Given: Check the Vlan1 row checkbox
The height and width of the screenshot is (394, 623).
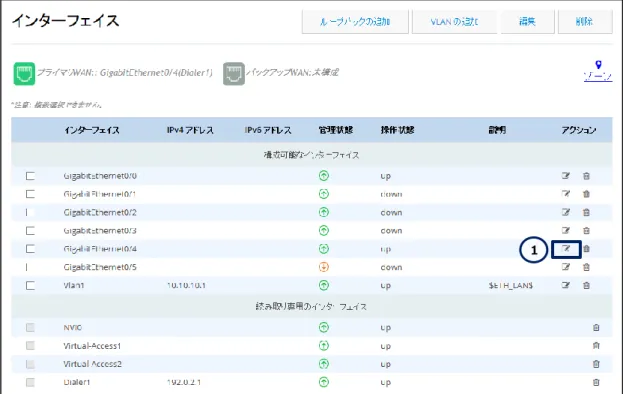Looking at the screenshot, I should (30, 286).
